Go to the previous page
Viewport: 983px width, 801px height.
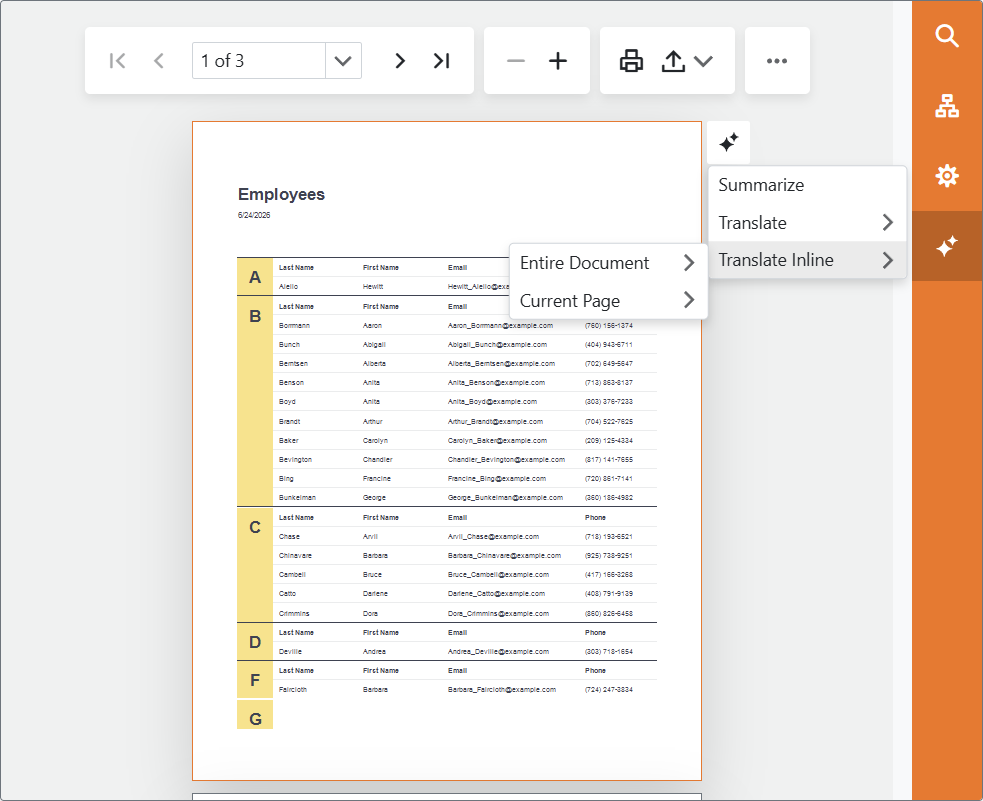click(159, 61)
